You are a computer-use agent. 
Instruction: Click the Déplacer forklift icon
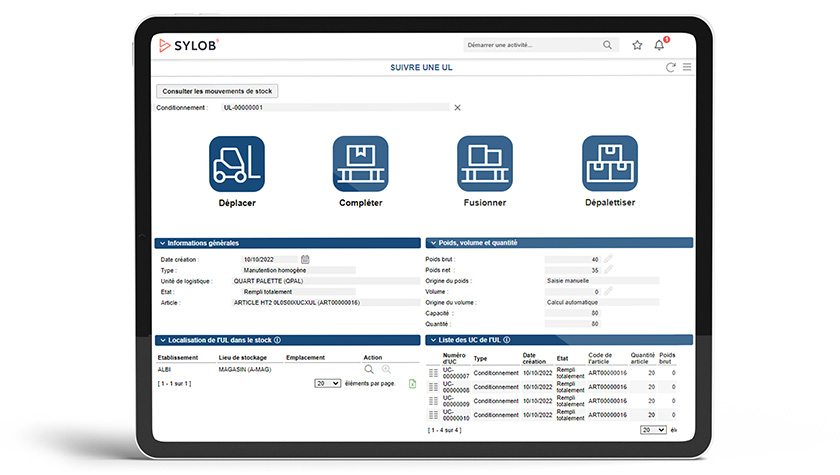[x=237, y=164]
